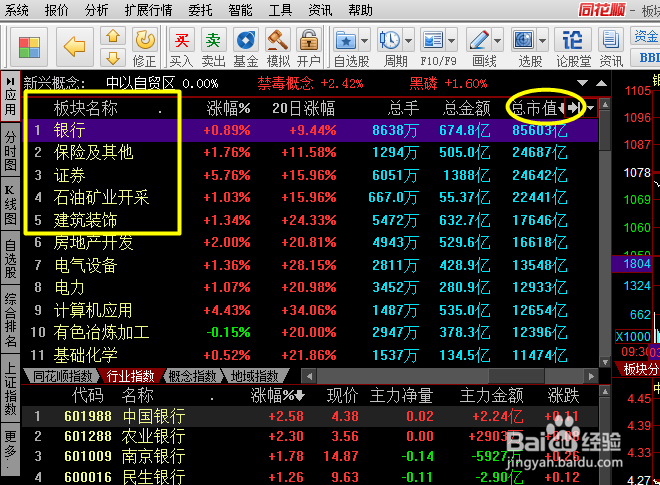Sort by the 总手 column header
This screenshot has height=485, width=660.
[403, 109]
